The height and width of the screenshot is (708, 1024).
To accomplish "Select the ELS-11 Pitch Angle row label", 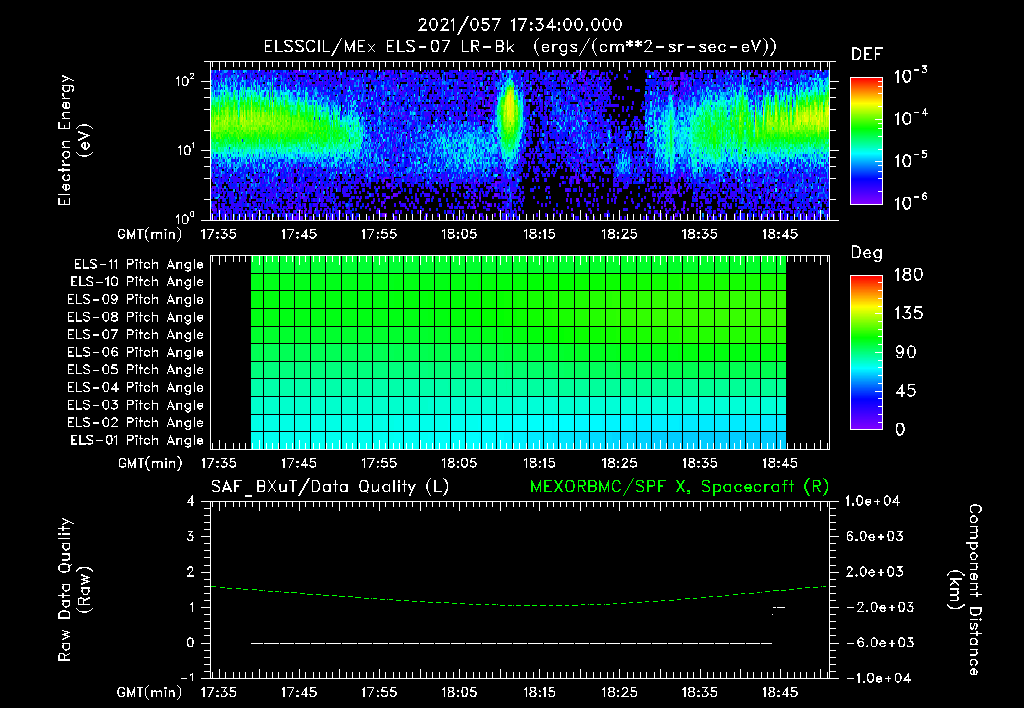I will point(138,265).
